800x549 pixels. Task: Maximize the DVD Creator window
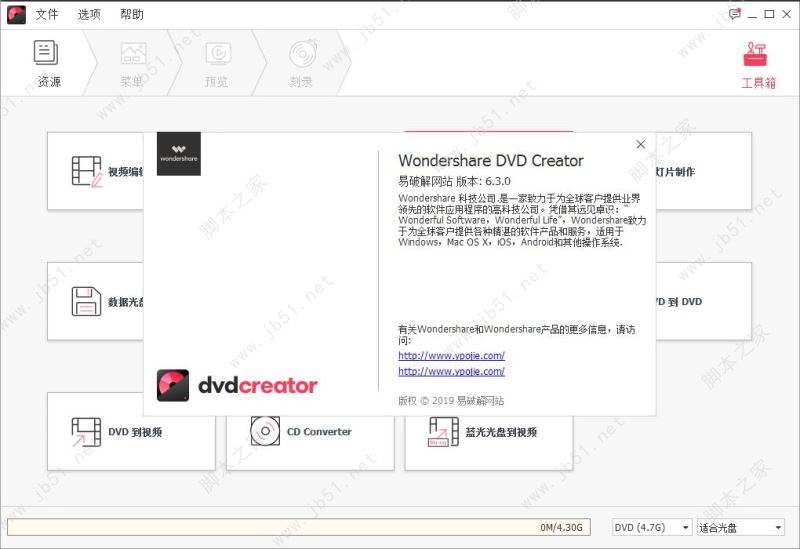pos(769,14)
